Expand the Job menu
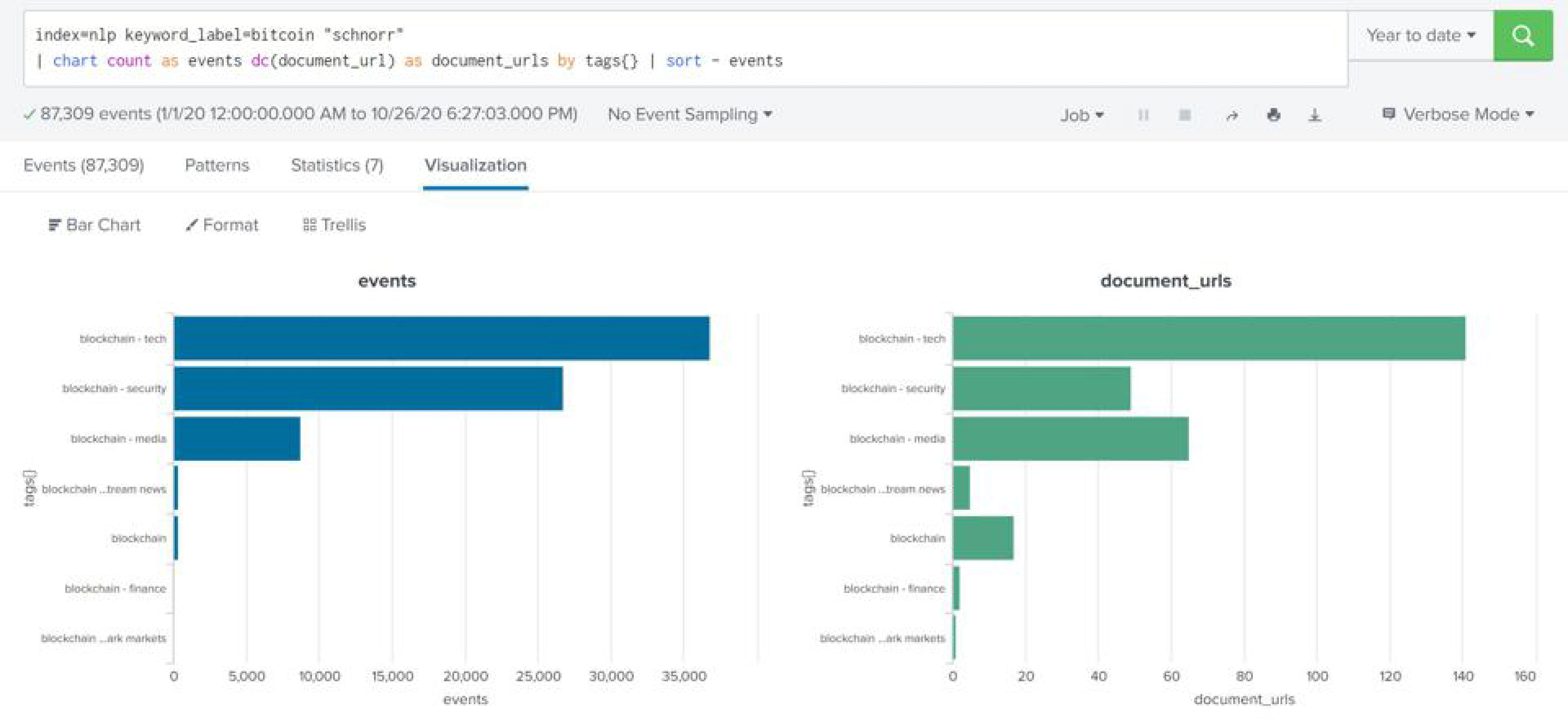Viewport: 1568px width, 727px height. tap(1082, 115)
